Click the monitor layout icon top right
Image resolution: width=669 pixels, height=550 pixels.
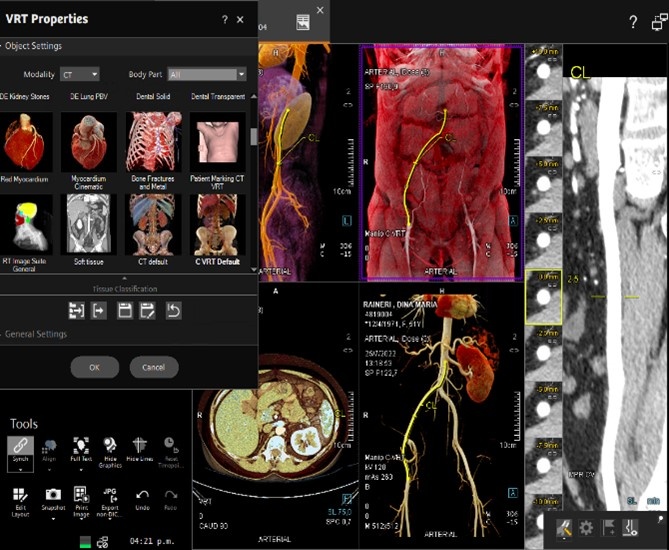tap(660, 21)
